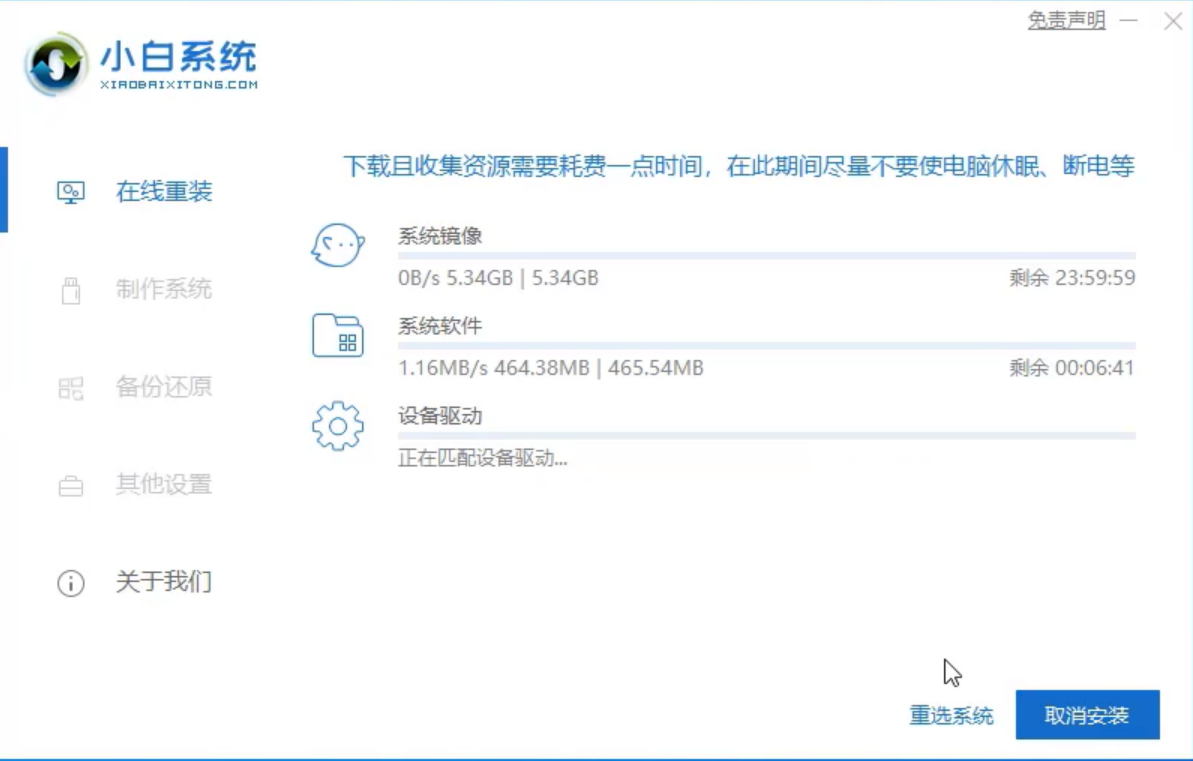
Task: Click the 备份还原 grid icon
Action: pos(70,388)
